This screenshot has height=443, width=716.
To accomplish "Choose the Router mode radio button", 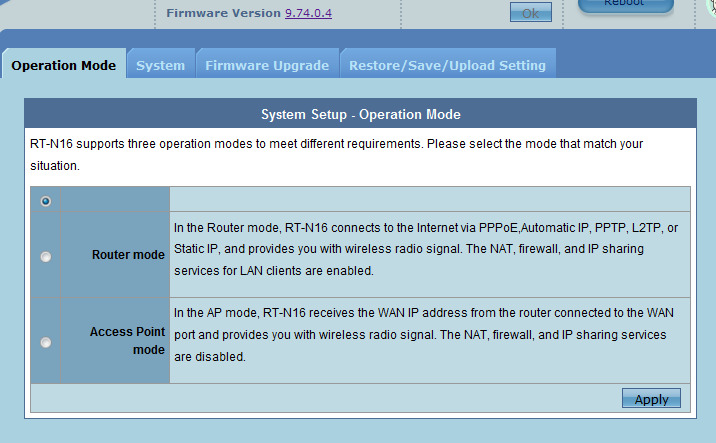I will click(46, 256).
